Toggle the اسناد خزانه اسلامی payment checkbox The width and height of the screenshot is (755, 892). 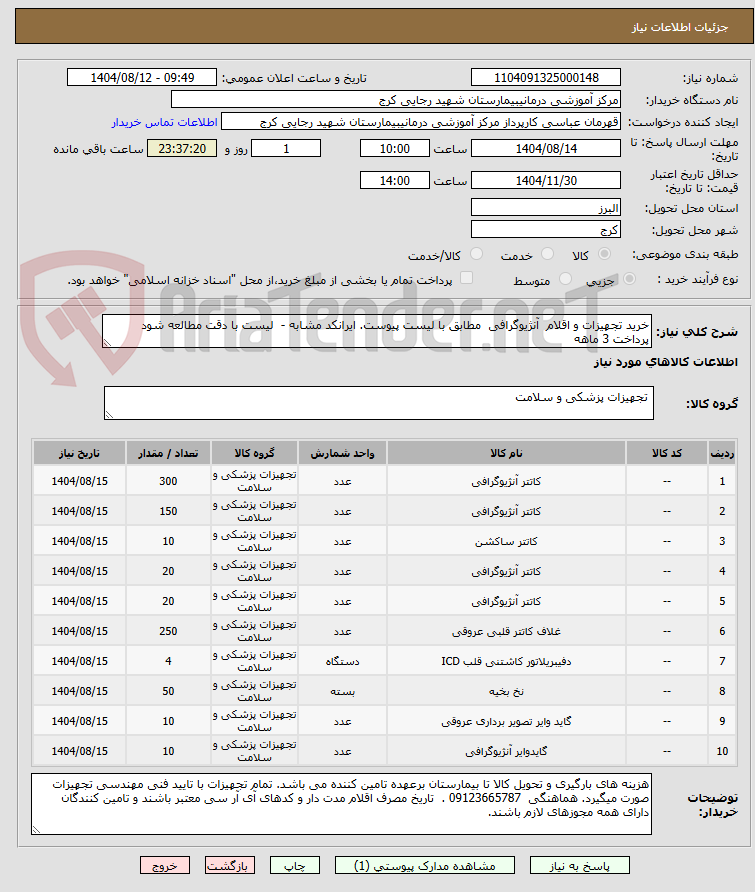[466, 278]
